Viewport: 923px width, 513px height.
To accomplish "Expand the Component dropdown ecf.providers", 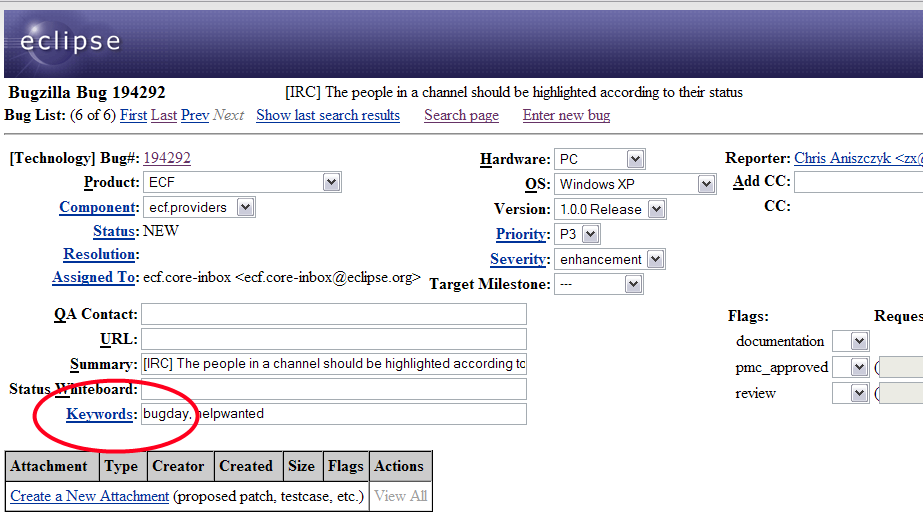I will coord(199,207).
